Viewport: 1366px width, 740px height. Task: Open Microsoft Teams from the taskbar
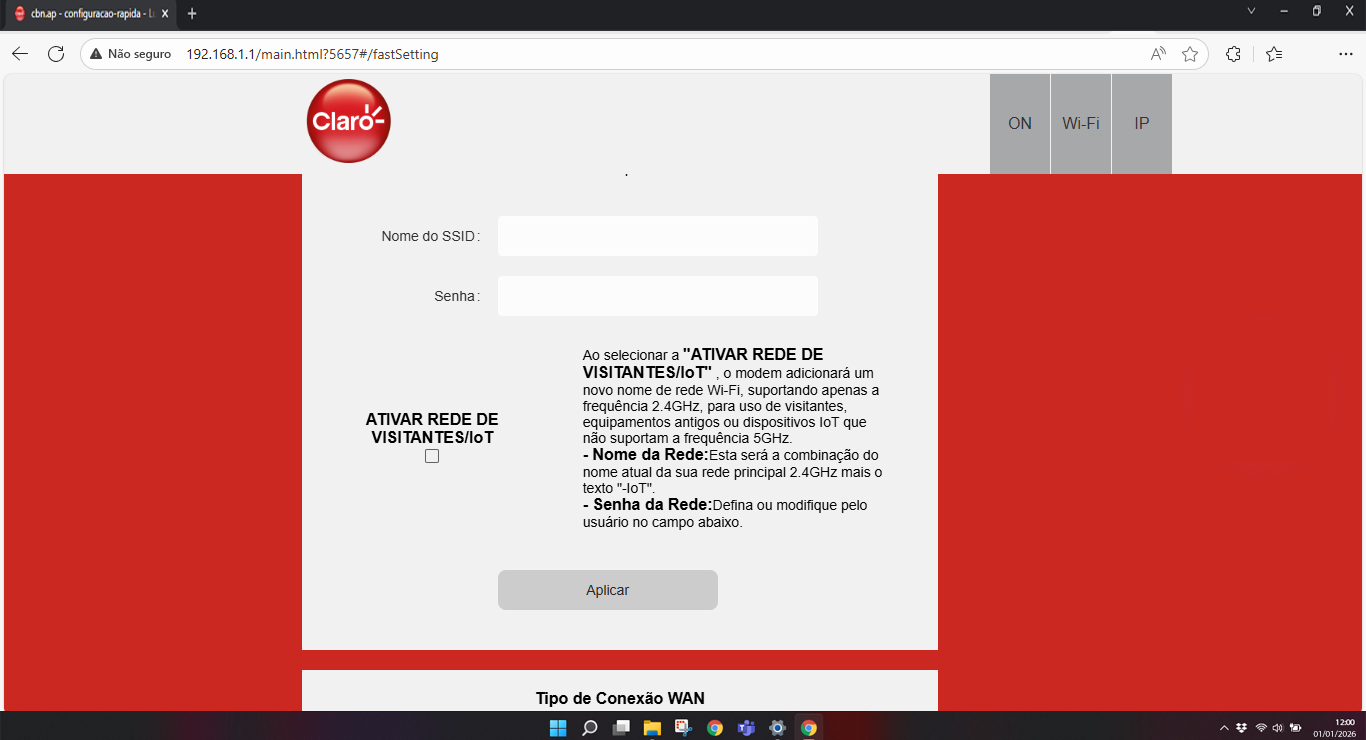(x=746, y=728)
